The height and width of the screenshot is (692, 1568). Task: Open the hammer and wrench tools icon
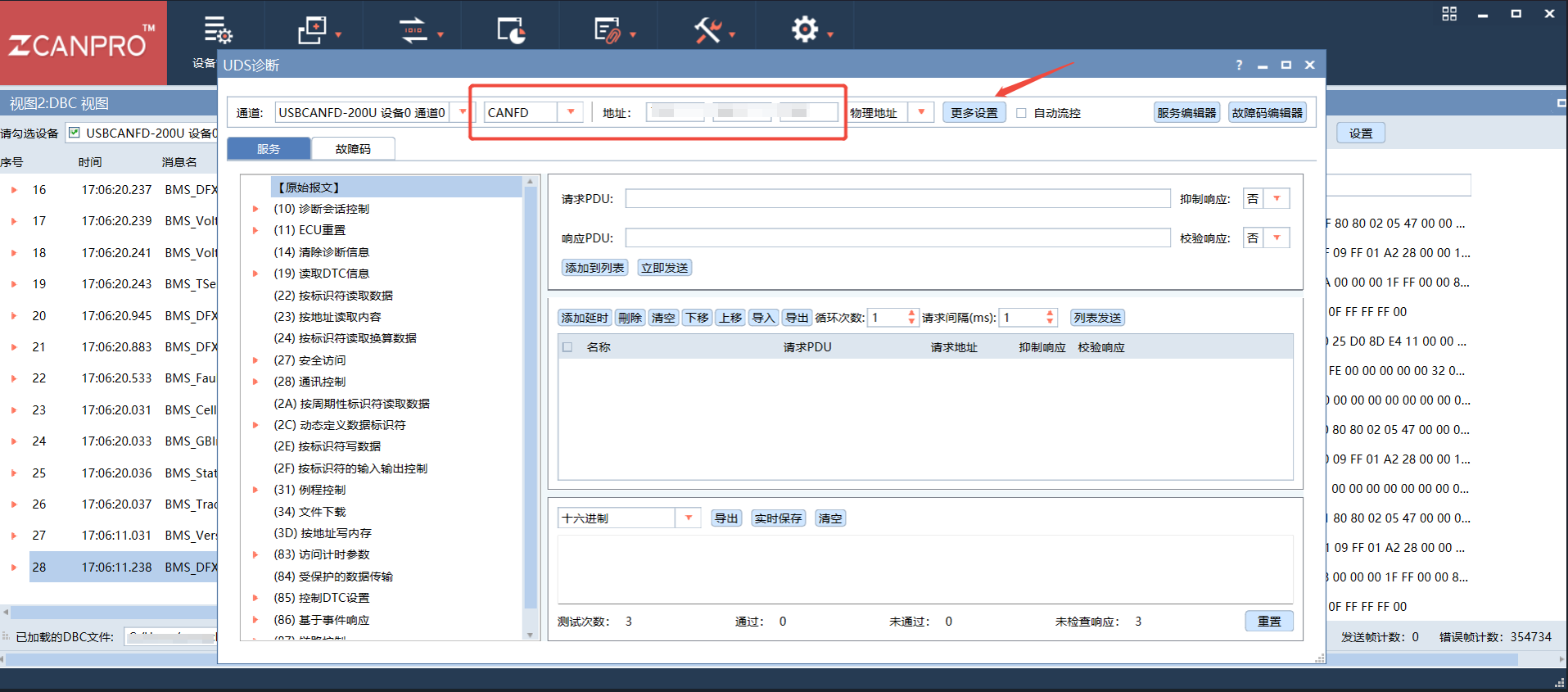(x=707, y=30)
